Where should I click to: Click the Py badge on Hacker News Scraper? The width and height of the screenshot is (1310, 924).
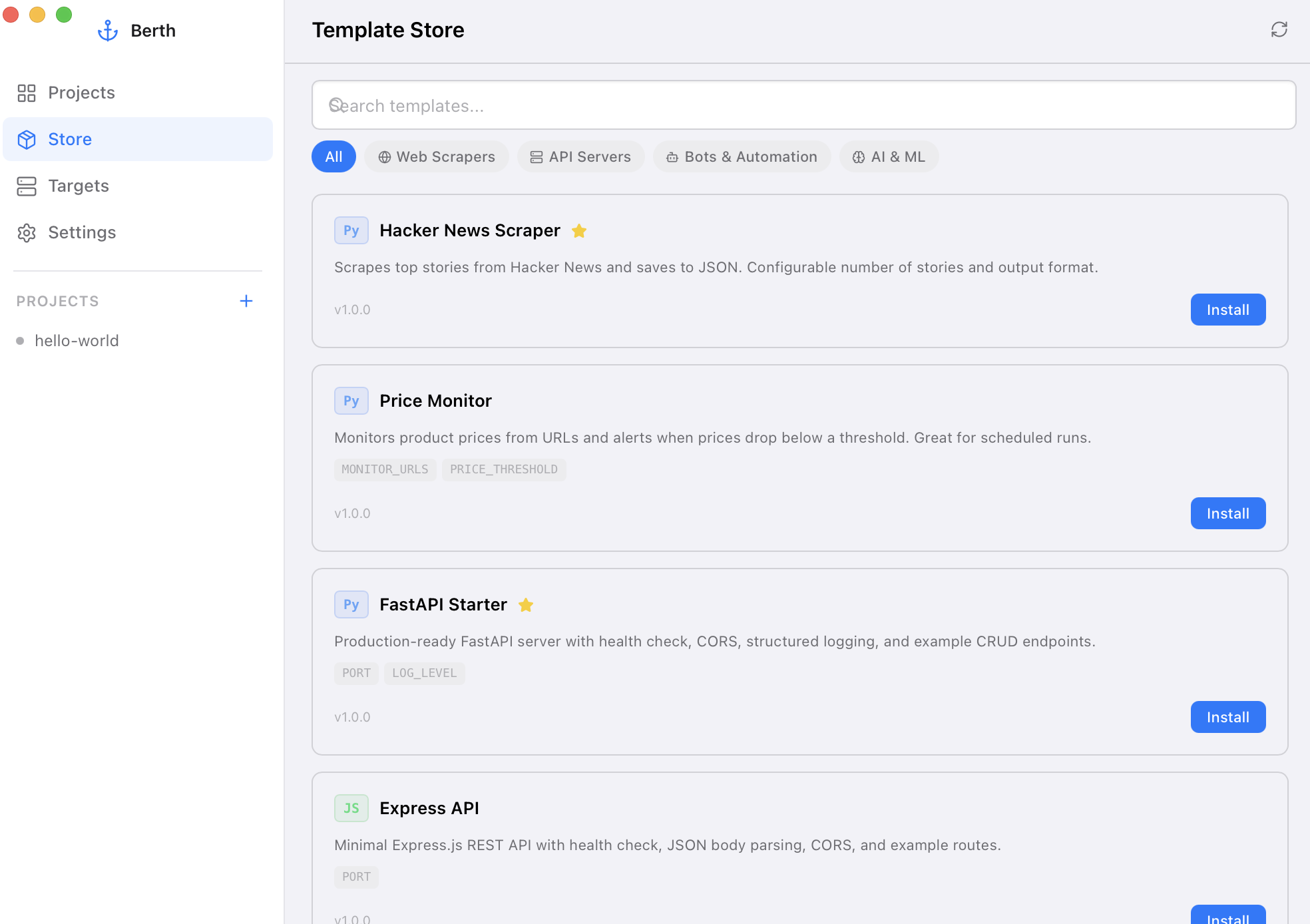pyautogui.click(x=351, y=230)
